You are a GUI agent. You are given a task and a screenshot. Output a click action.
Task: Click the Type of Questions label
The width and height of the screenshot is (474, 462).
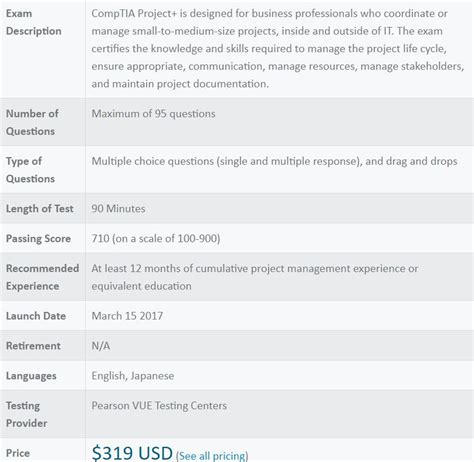[x=30, y=170]
